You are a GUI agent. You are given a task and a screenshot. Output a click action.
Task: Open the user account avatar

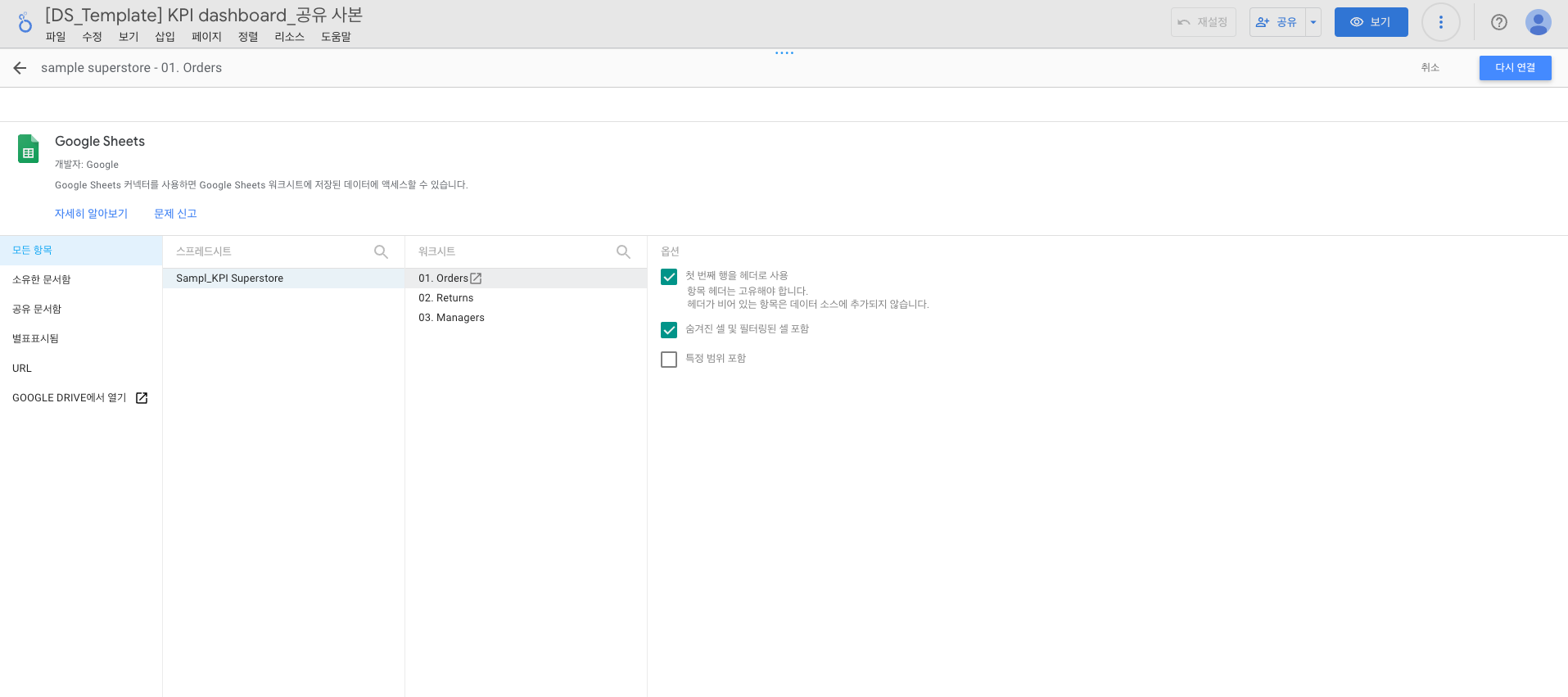click(x=1538, y=22)
